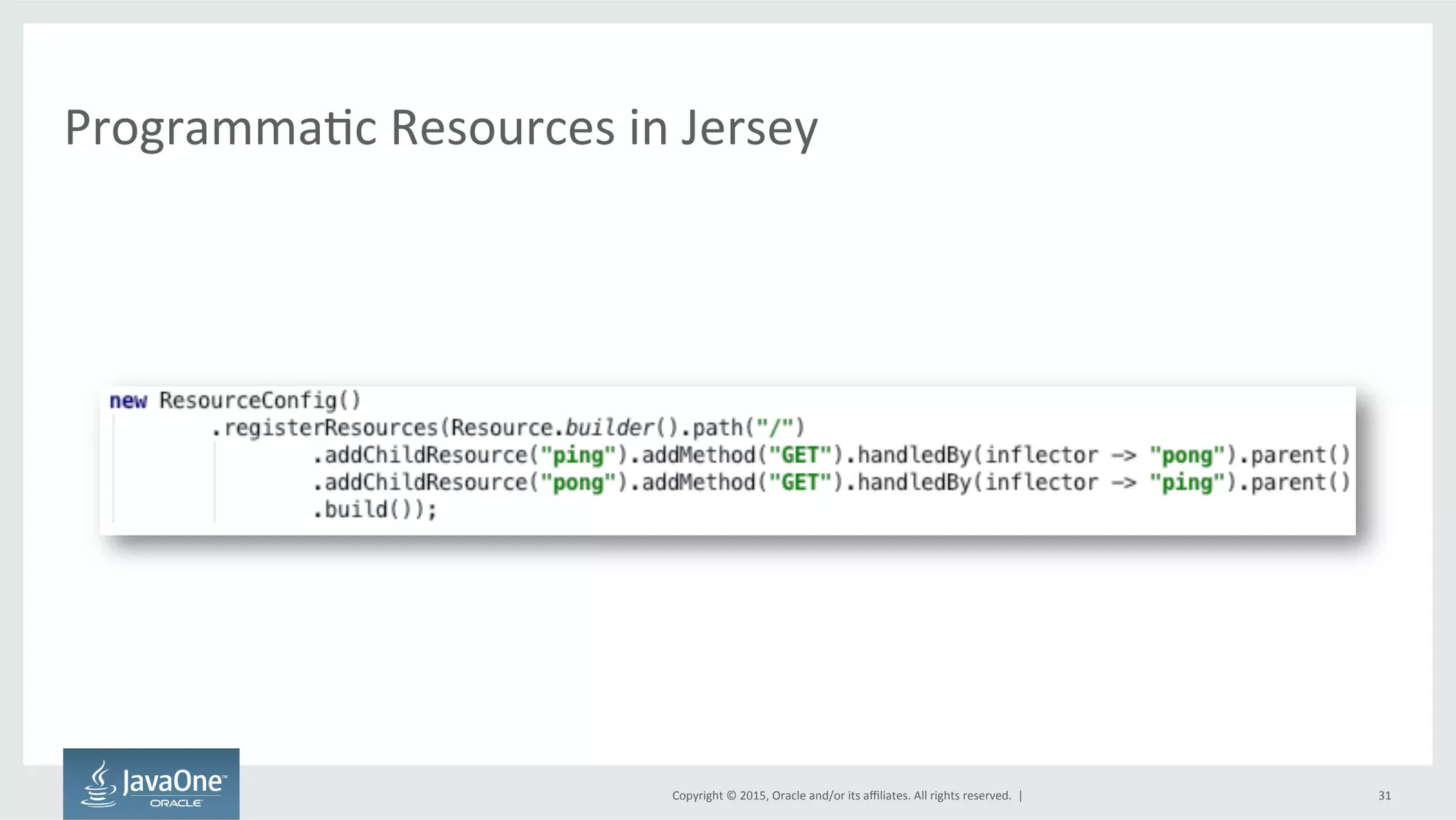
Task: Click the Java coffee cup icon
Action: (x=99, y=784)
